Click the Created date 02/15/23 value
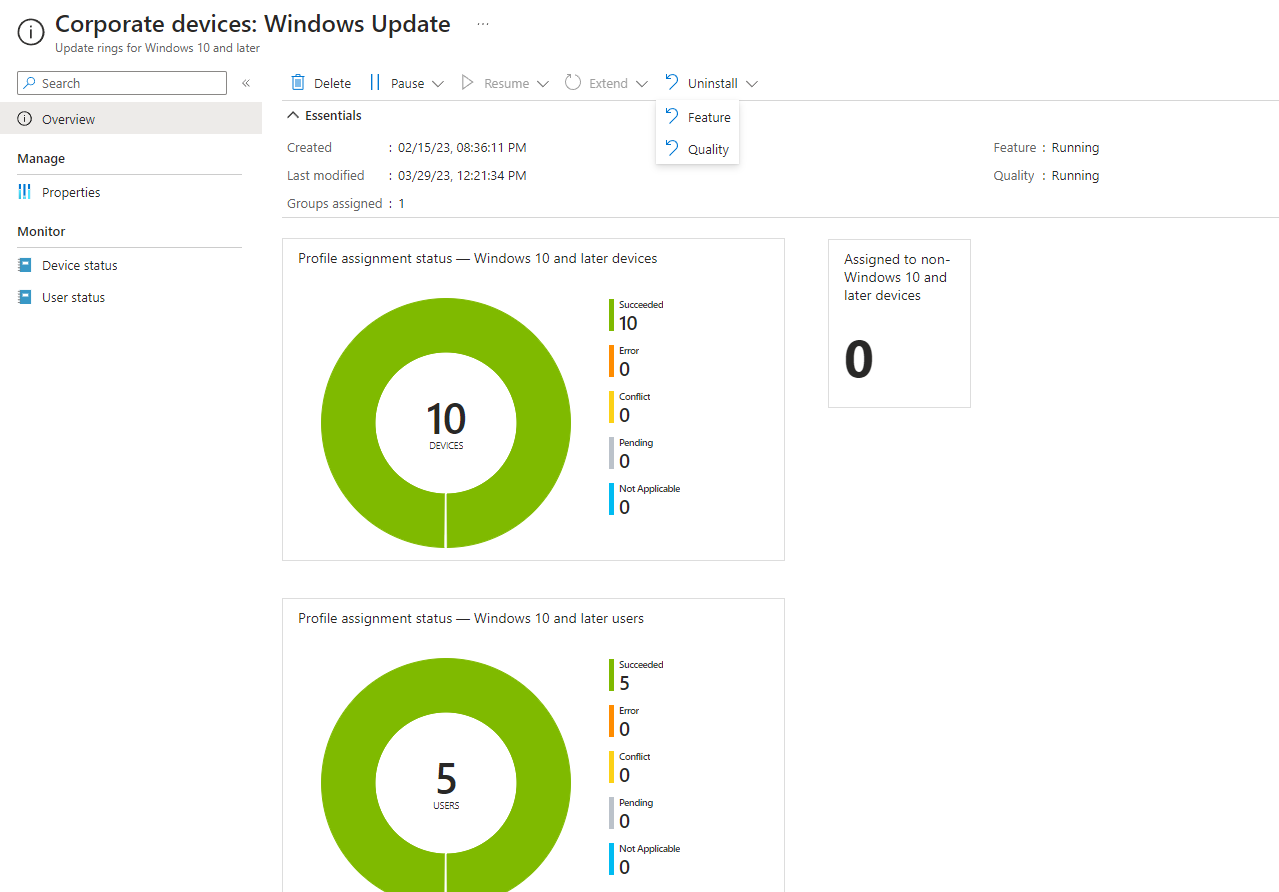Screen dimensions: 1279x892 (x=462, y=147)
